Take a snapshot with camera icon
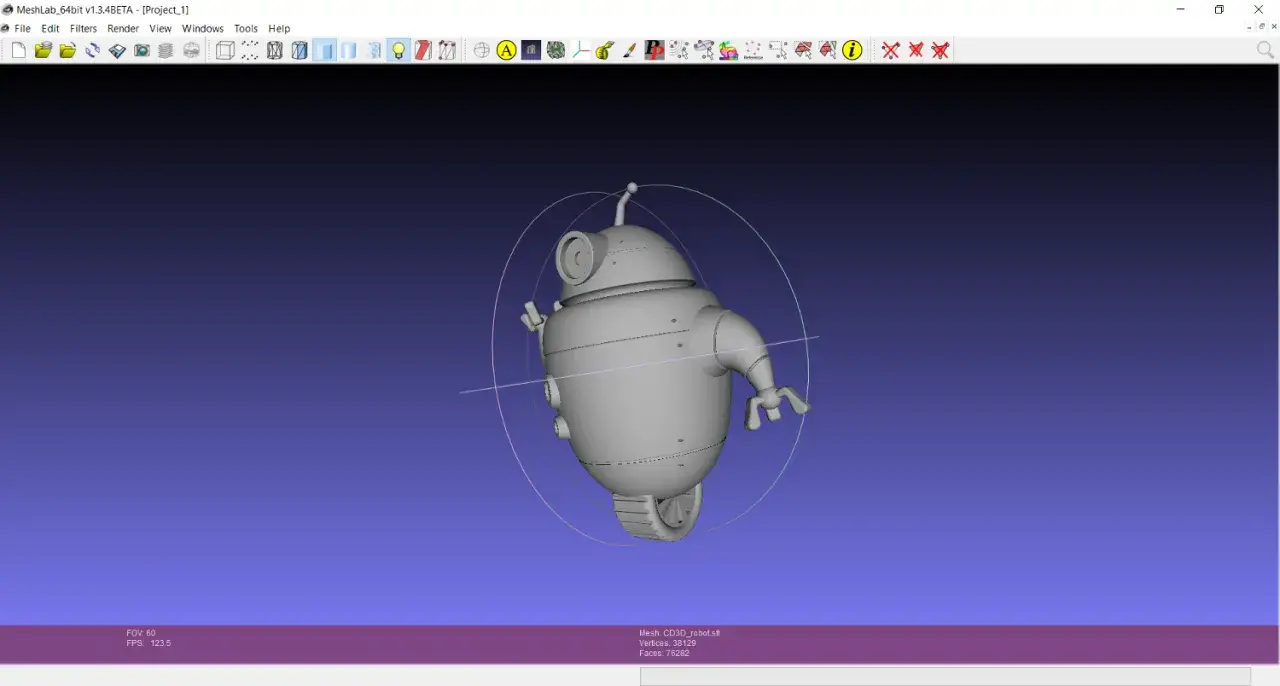 coord(142,50)
